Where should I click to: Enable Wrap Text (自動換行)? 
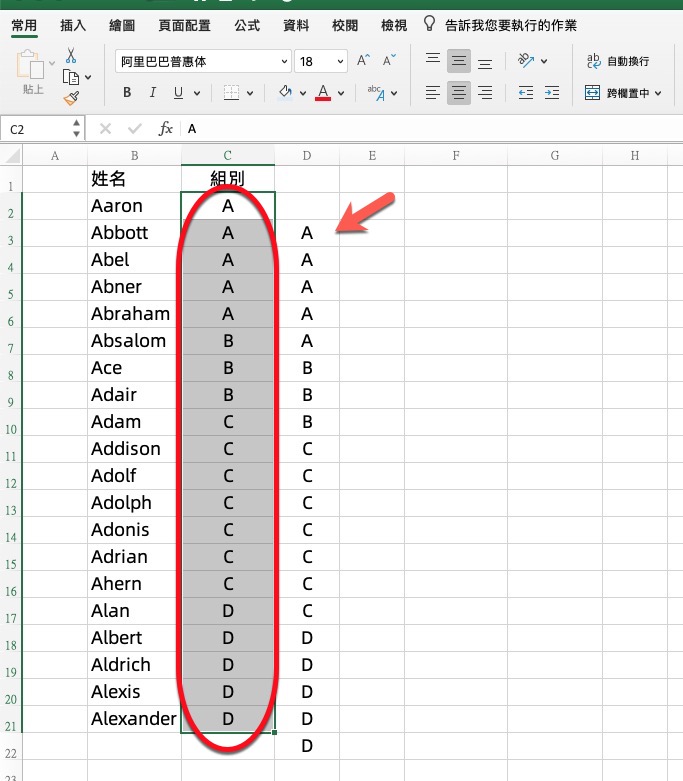click(618, 61)
